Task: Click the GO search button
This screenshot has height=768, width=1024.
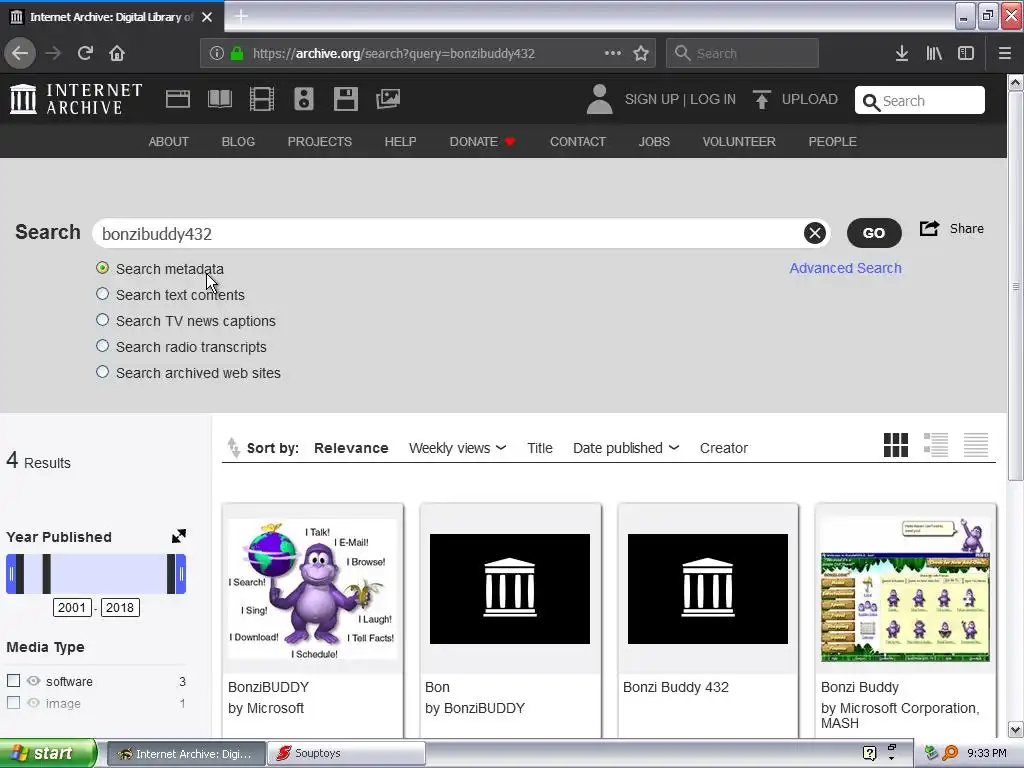Action: tap(874, 233)
